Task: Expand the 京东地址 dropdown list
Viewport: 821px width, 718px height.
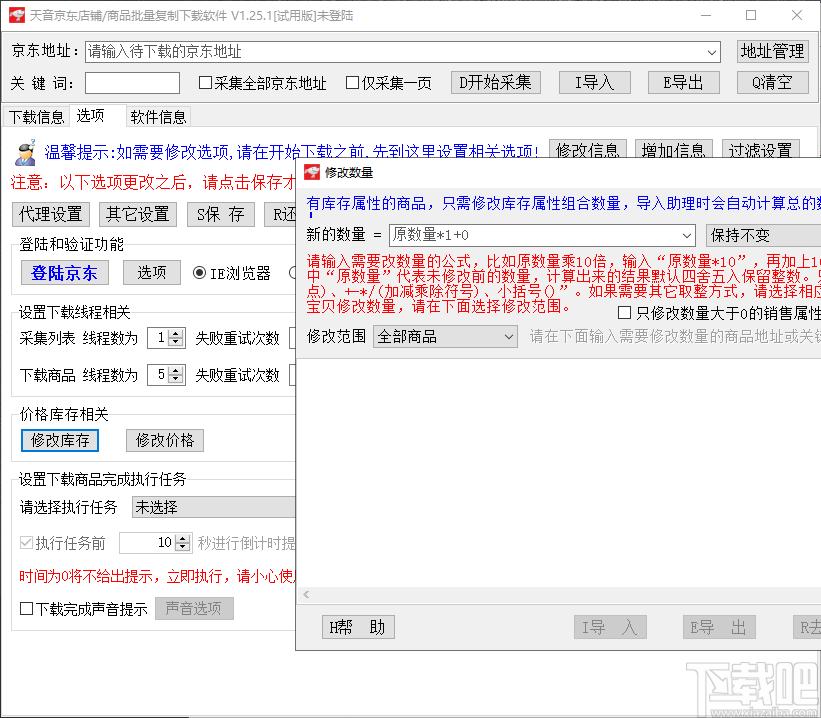Action: coord(712,52)
